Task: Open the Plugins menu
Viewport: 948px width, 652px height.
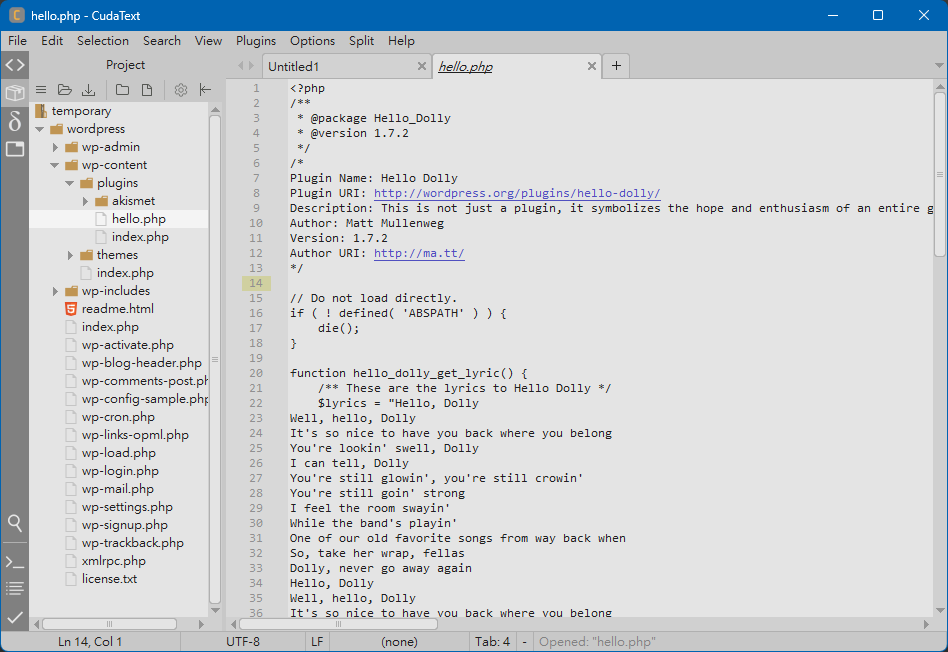Action: tap(256, 41)
